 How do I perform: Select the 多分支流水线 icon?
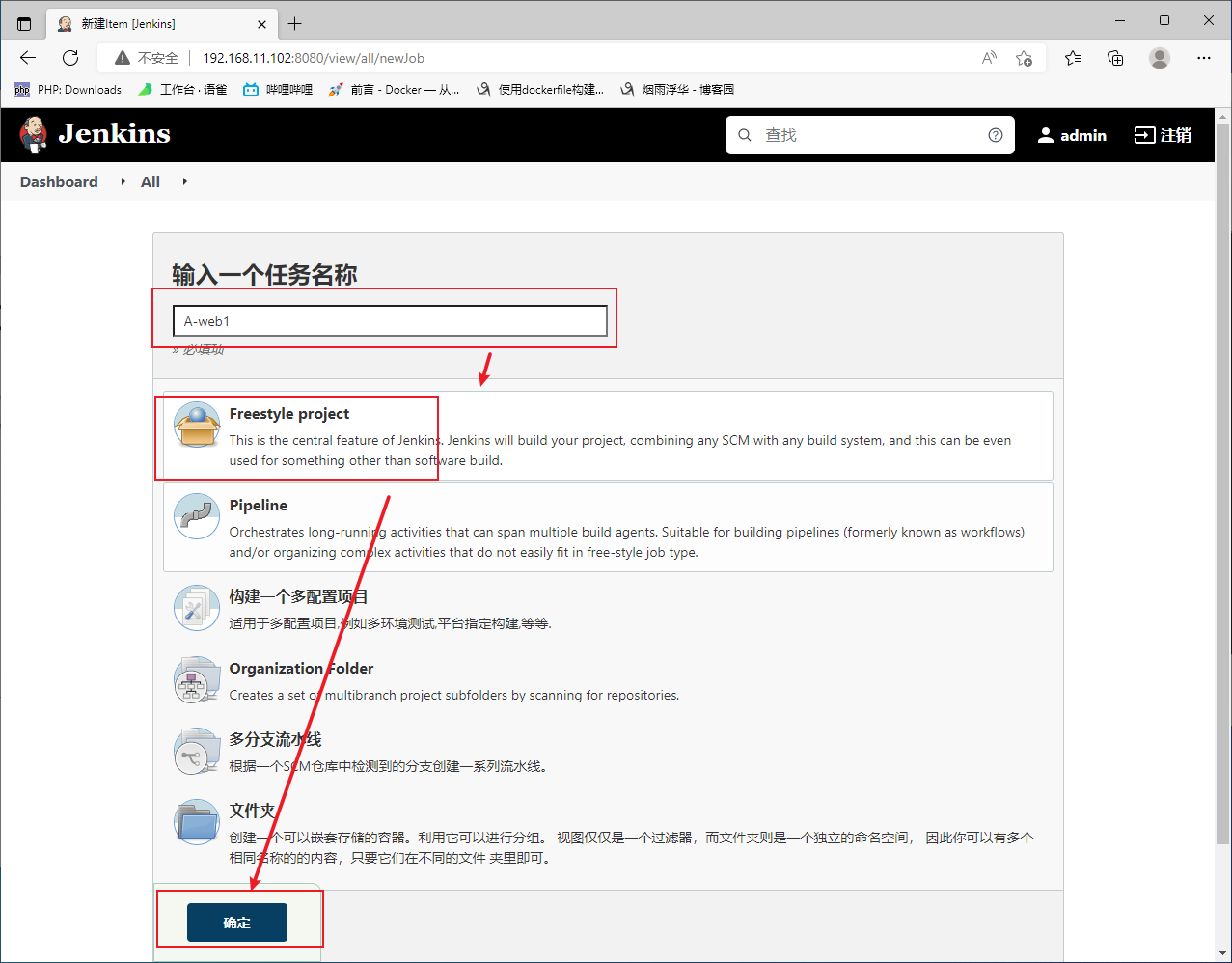[197, 751]
